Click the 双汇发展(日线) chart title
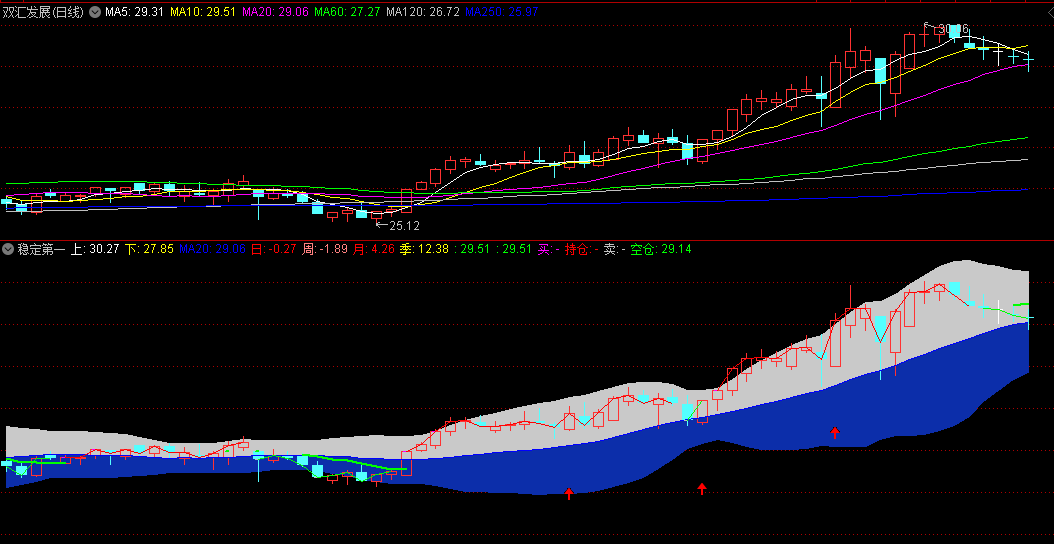 [x=43, y=12]
